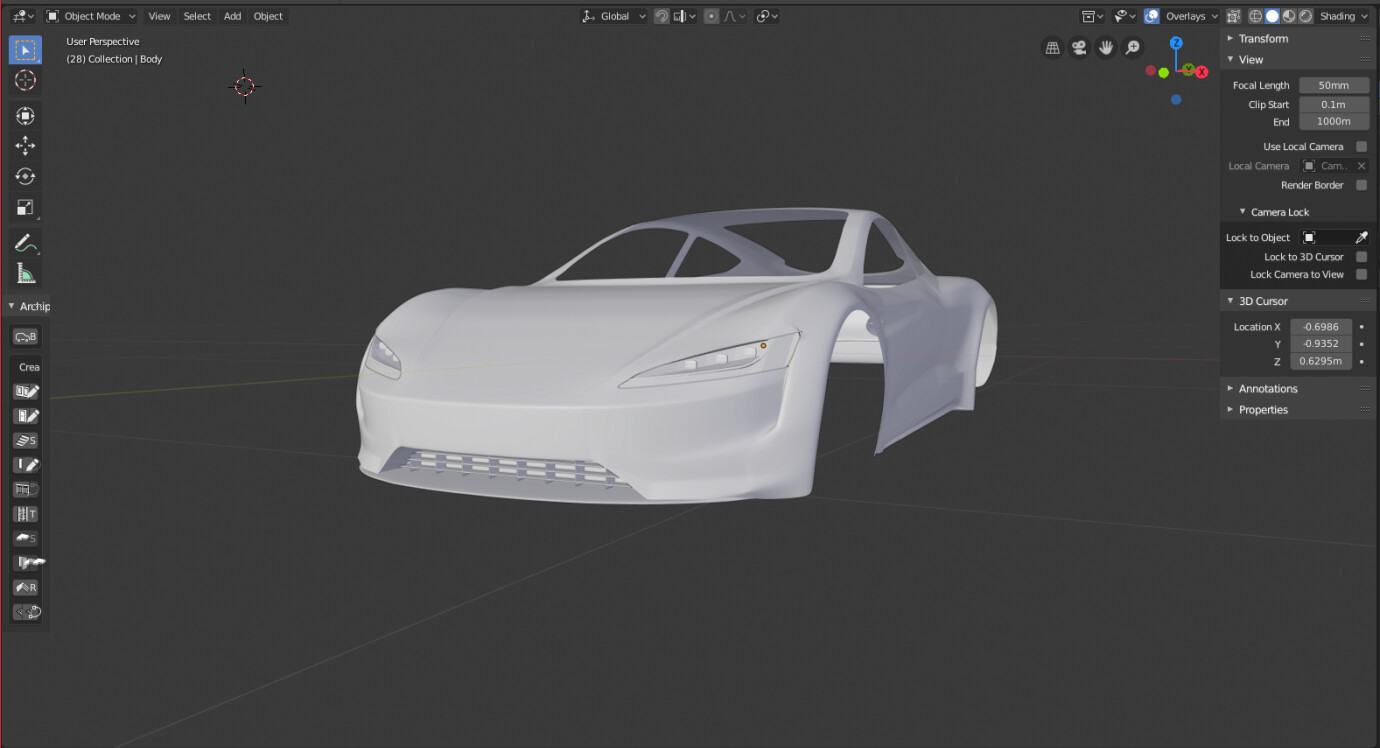Open the View menu
The image size is (1380, 748).
point(159,16)
